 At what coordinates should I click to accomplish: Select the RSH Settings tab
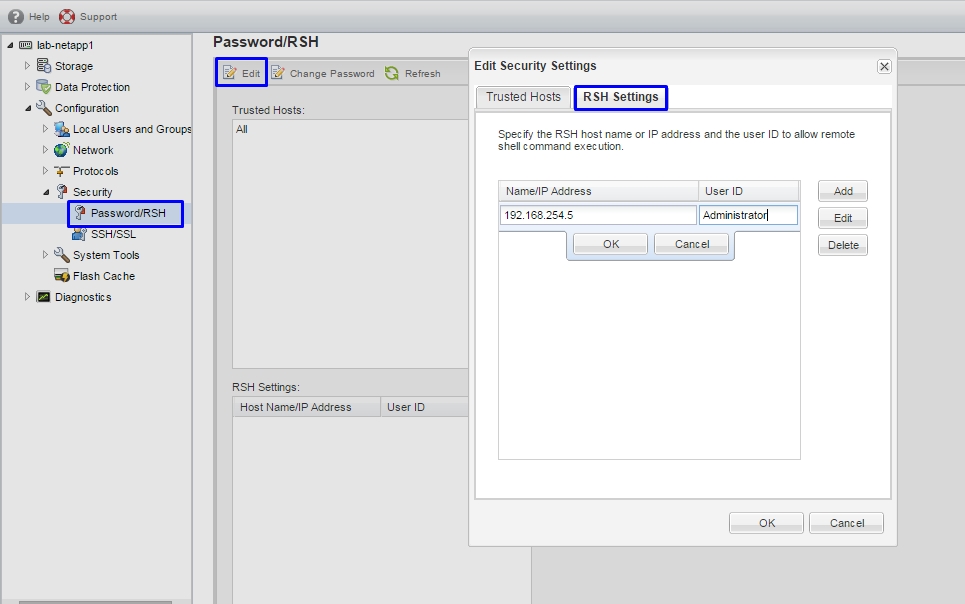620,97
